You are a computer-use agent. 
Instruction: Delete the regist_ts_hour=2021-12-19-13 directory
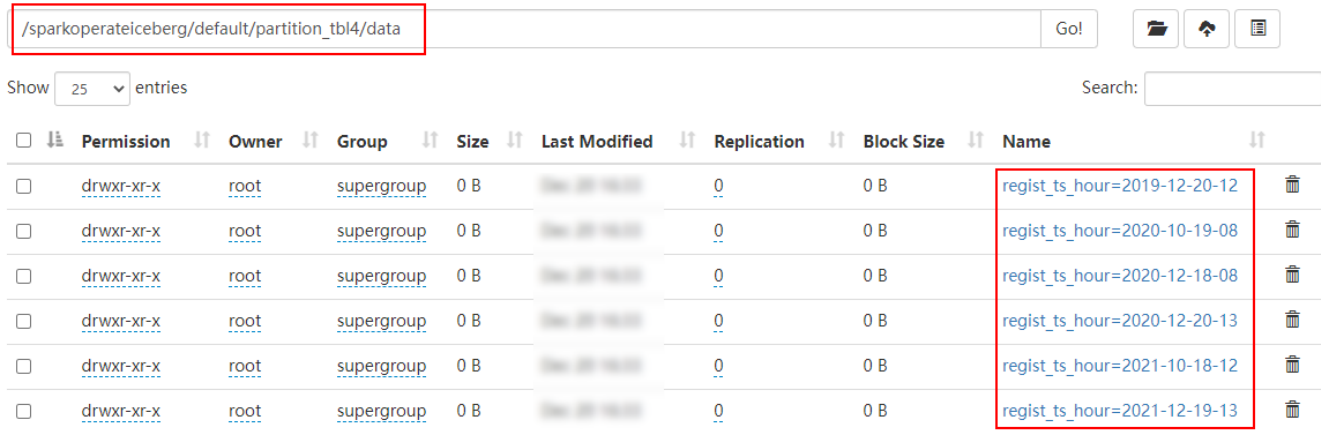[1292, 410]
